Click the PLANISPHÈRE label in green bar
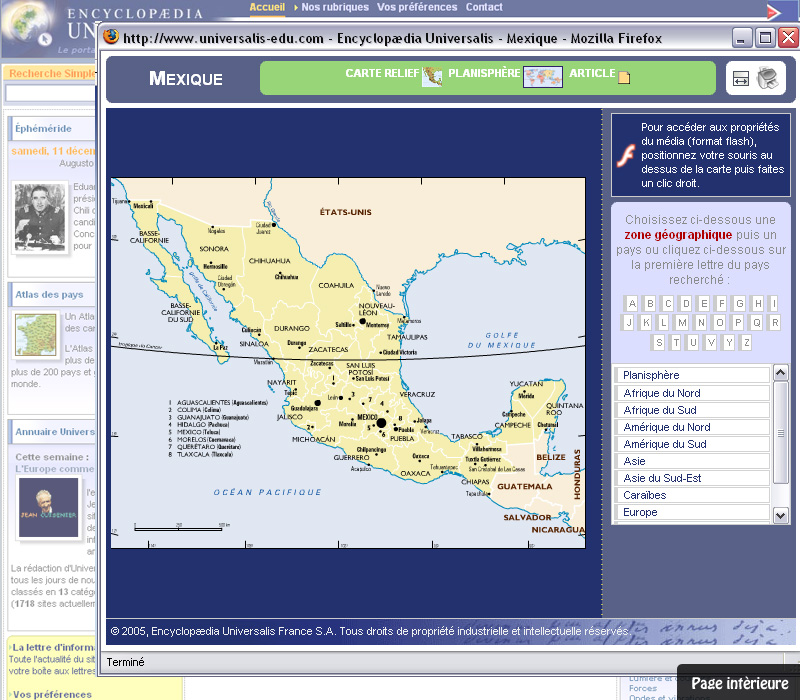The image size is (800, 700). pyautogui.click(x=484, y=73)
